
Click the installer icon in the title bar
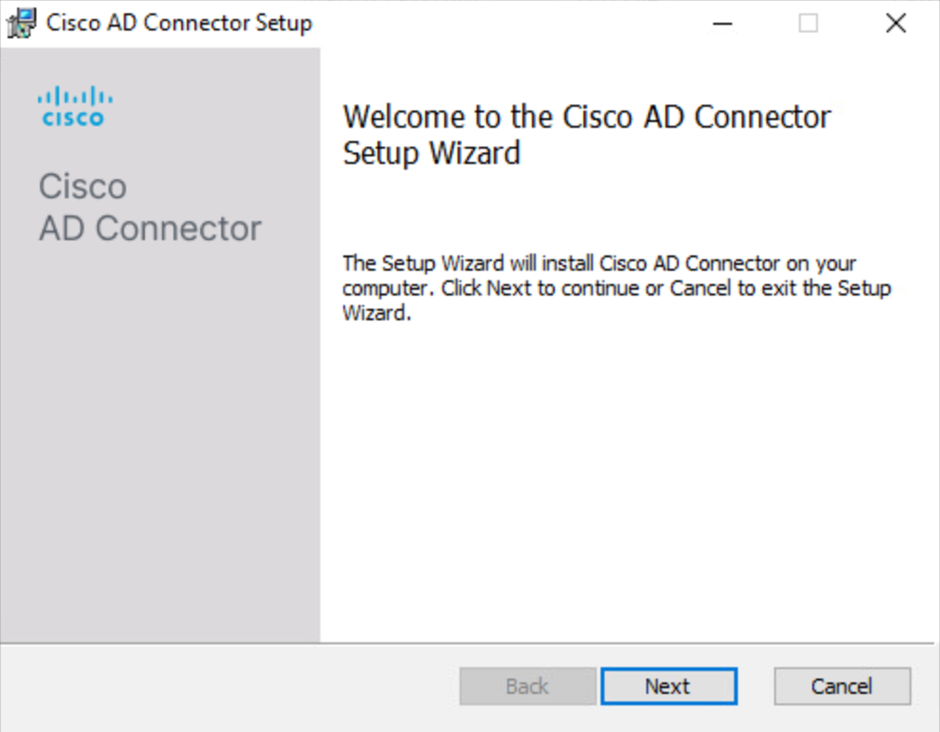click(x=22, y=23)
